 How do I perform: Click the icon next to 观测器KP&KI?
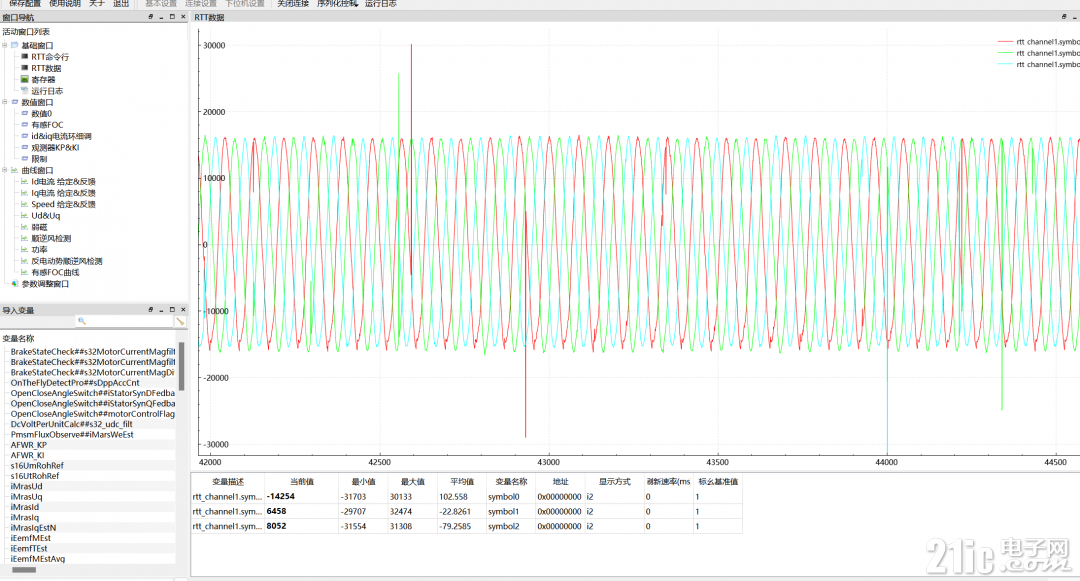(25, 147)
